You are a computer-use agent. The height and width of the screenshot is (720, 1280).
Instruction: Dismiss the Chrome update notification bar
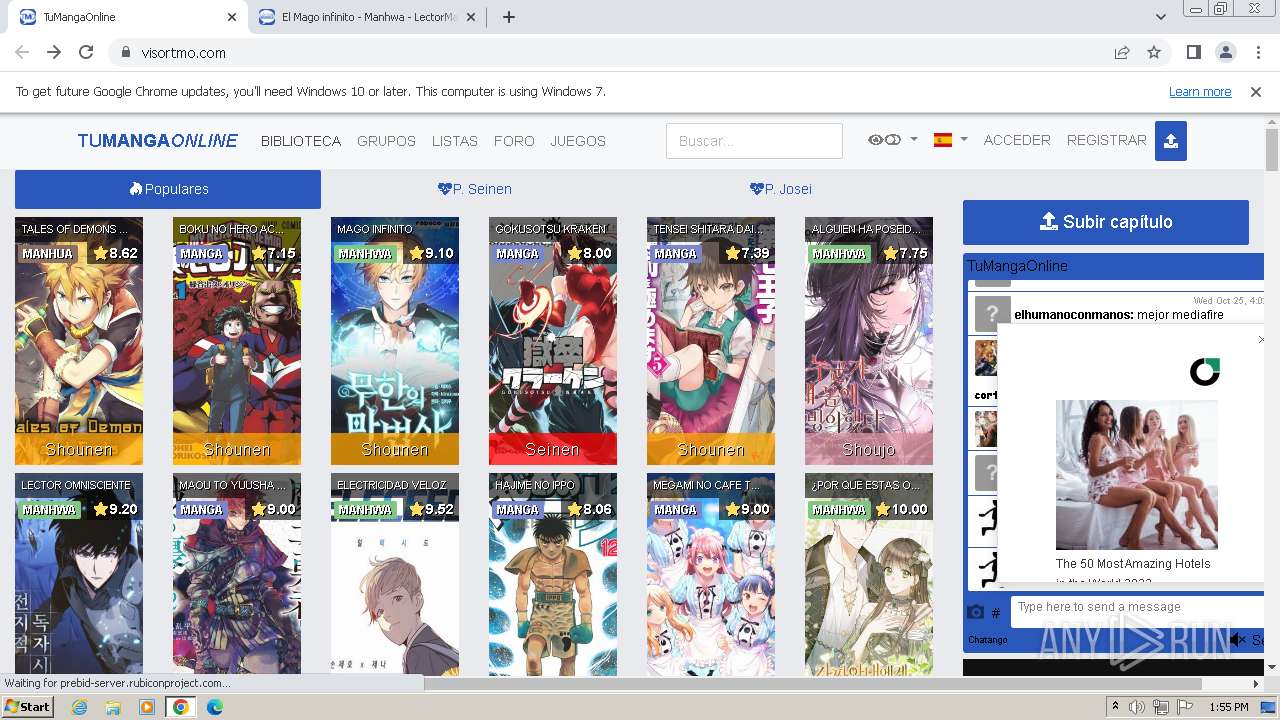click(x=1256, y=92)
